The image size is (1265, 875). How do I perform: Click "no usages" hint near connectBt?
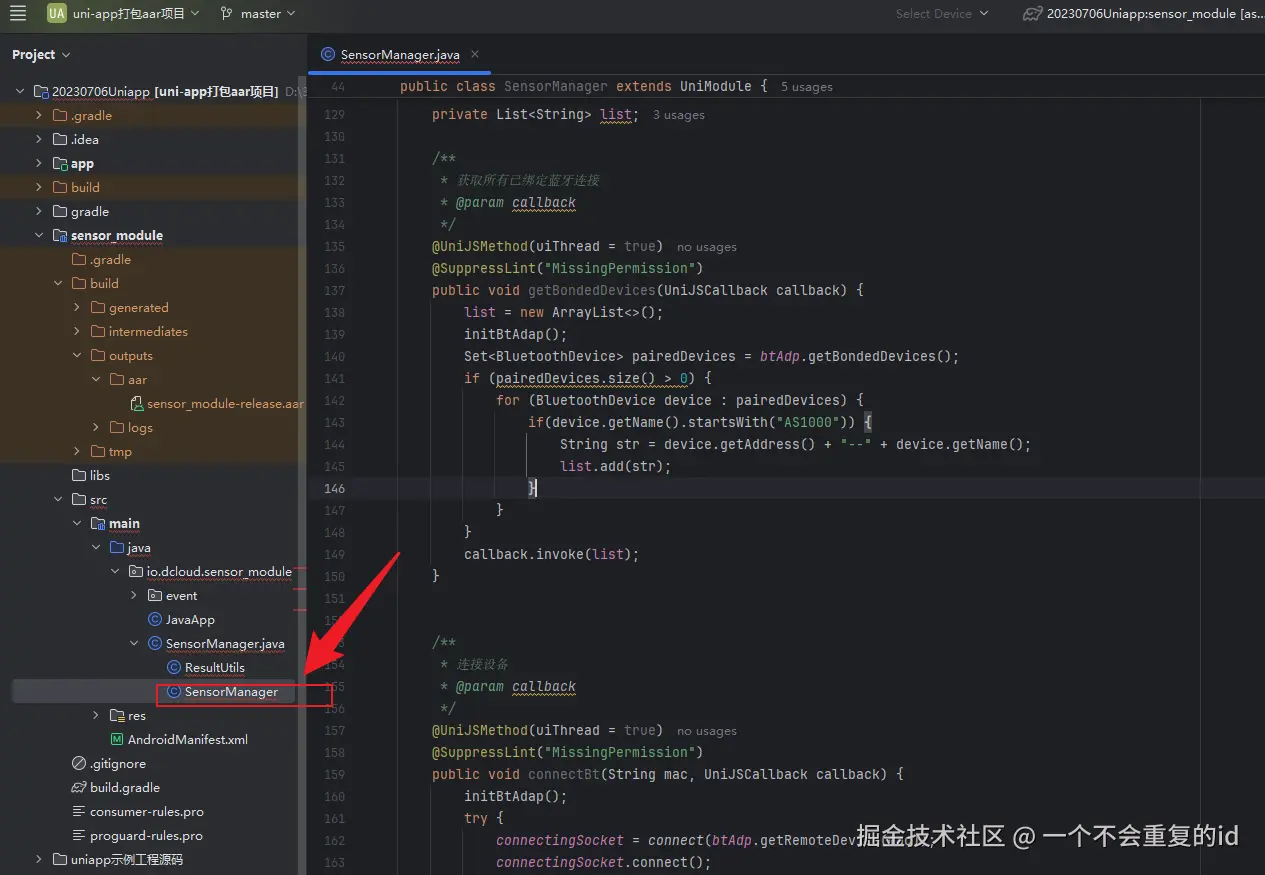point(706,731)
